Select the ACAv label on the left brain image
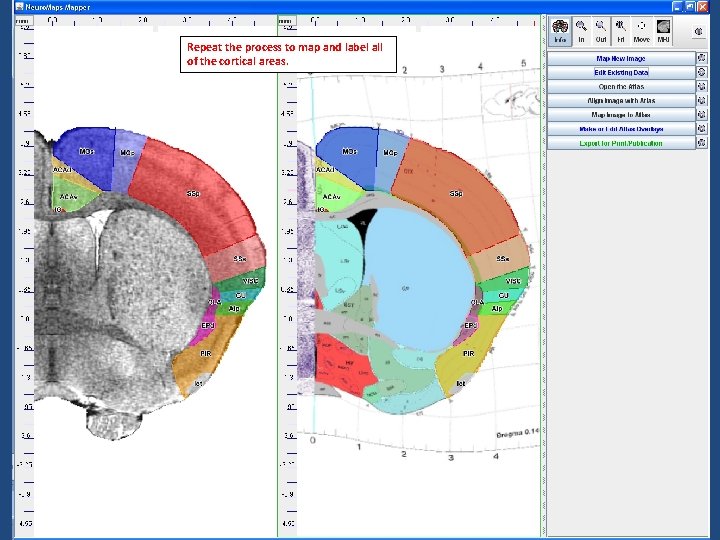The image size is (720, 540). pos(68,197)
